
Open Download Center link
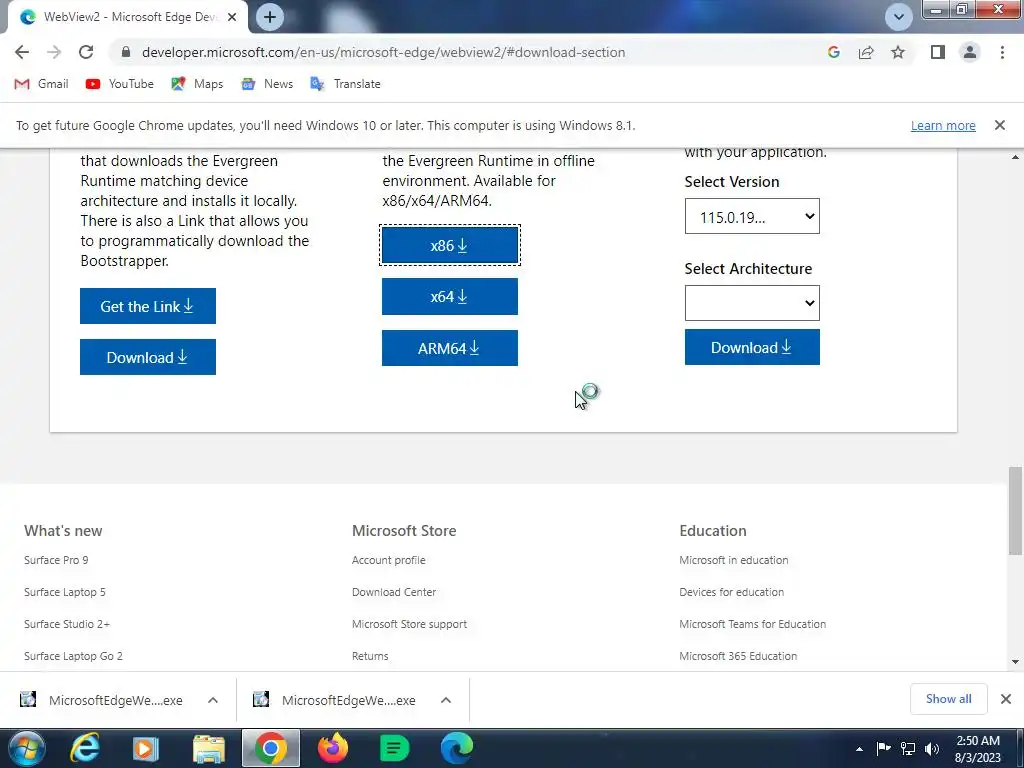pos(394,592)
